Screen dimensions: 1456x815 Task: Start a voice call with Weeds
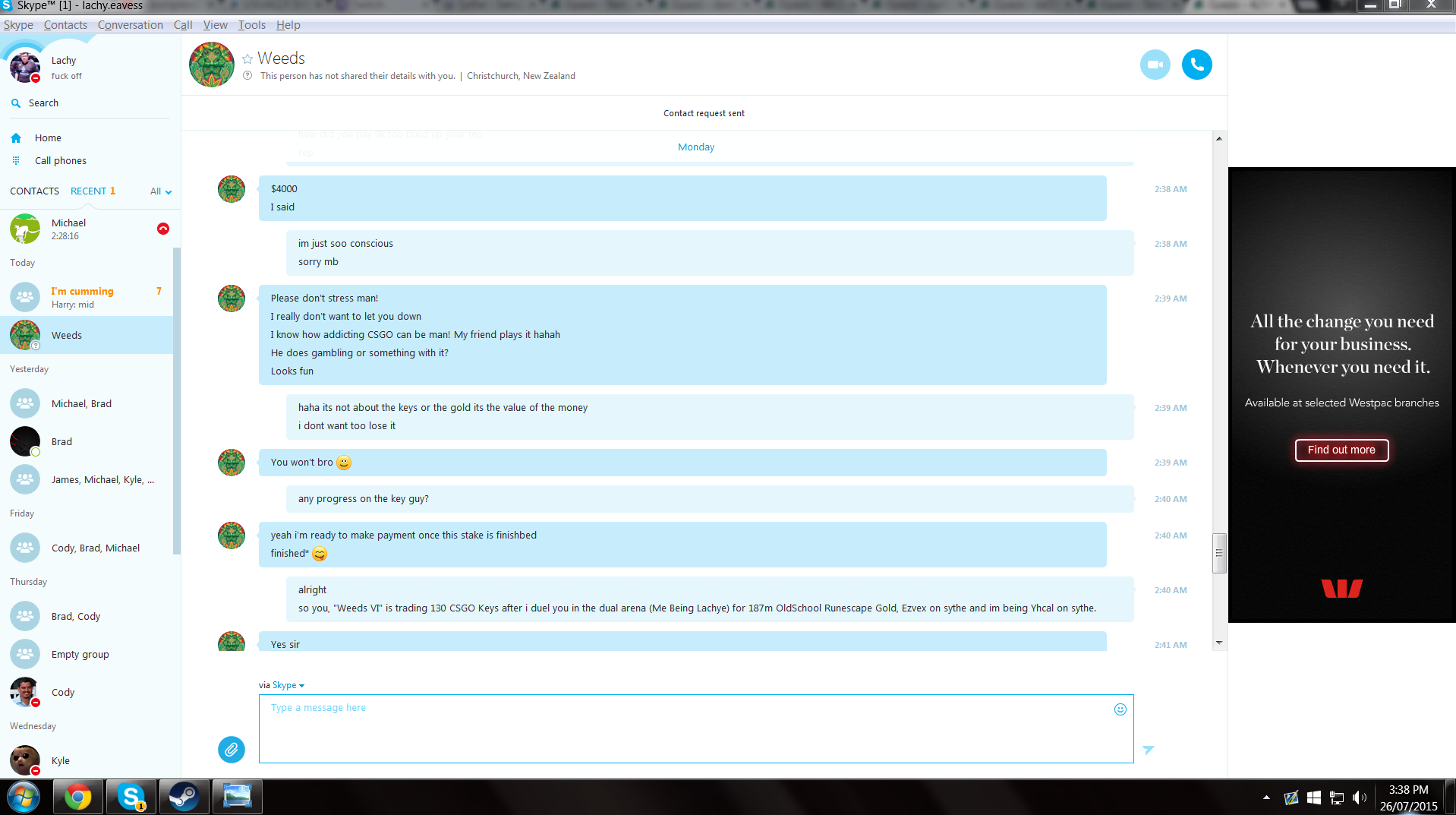pos(1196,65)
